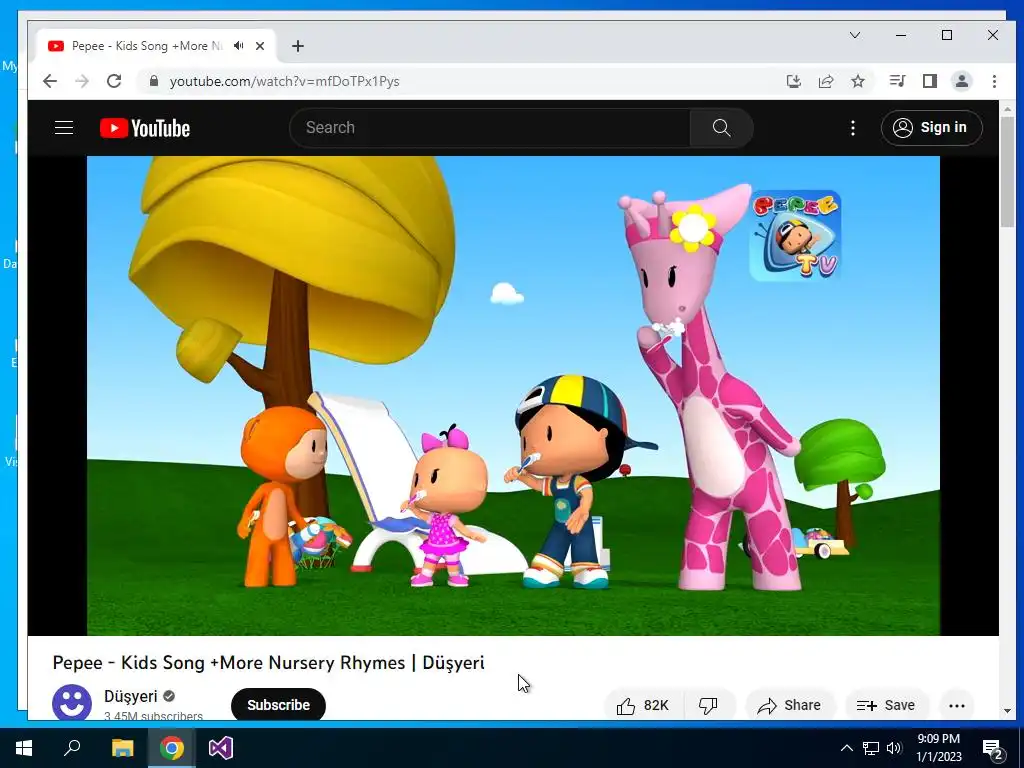Image resolution: width=1024 pixels, height=768 pixels.
Task: Open YouTube settings three-dot menu
Action: pos(852,128)
